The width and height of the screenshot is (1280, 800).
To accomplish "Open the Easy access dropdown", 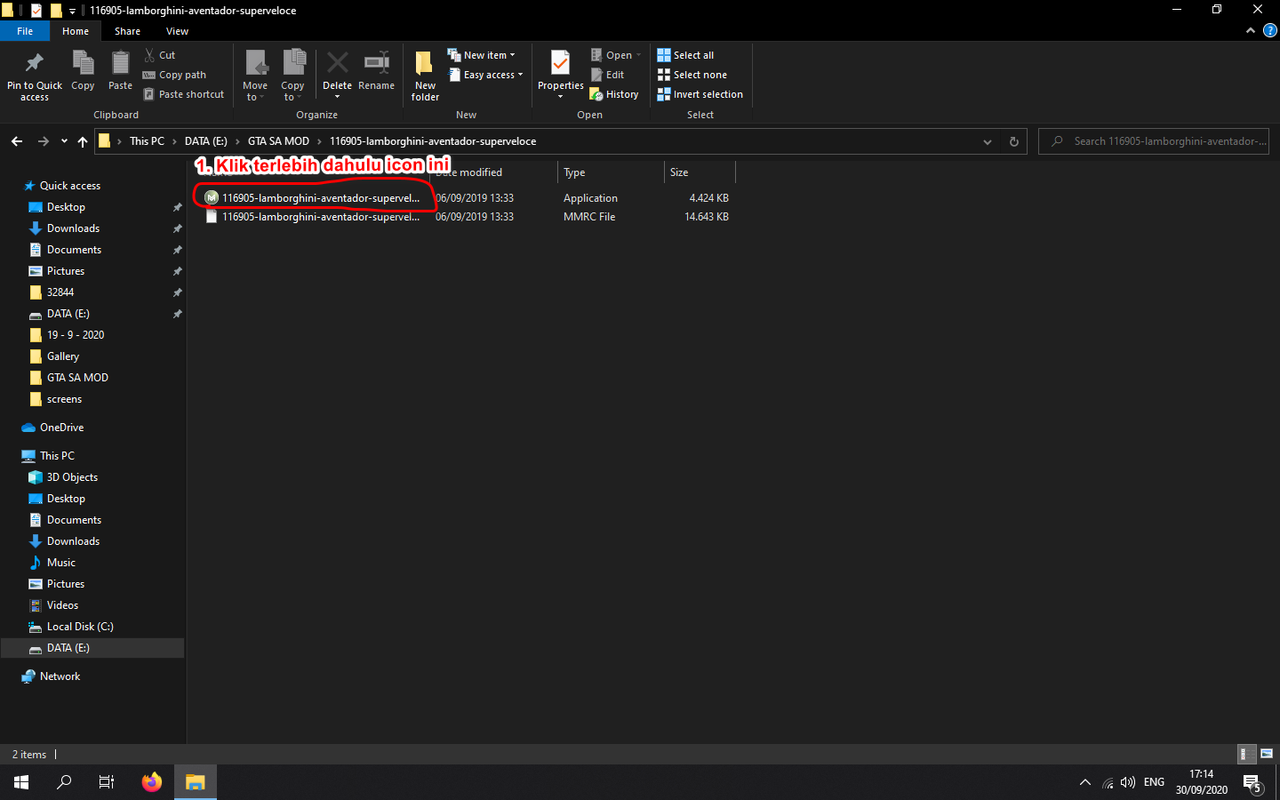I will point(485,75).
